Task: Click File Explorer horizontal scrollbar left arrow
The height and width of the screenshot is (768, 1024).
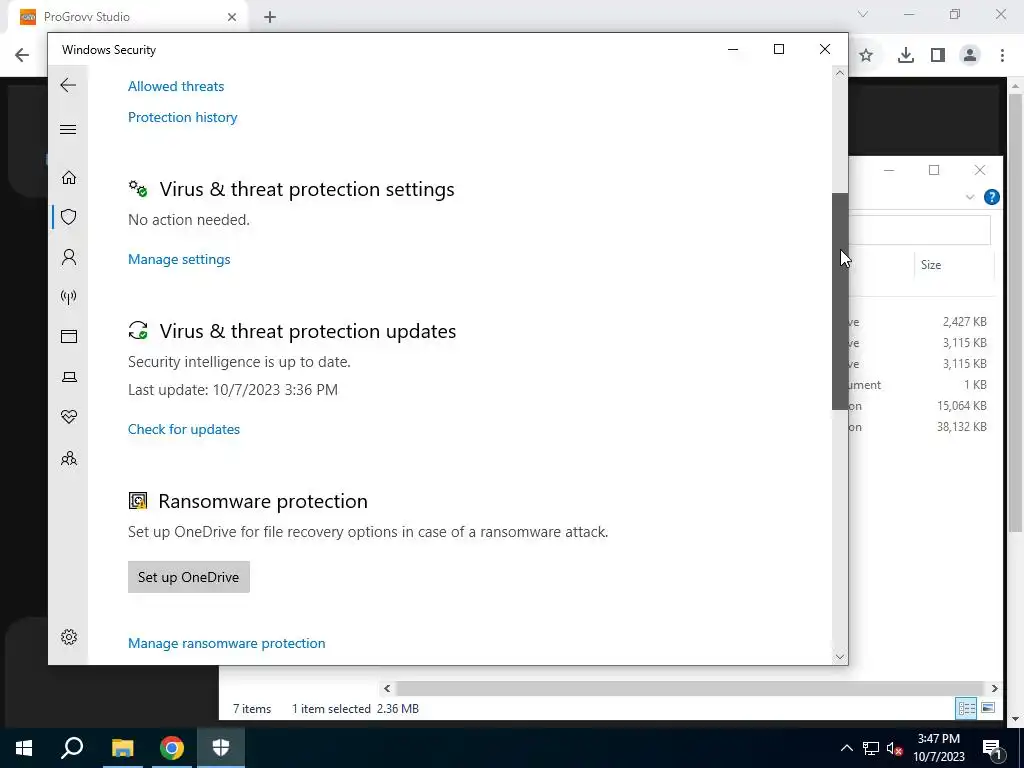Action: pos(387,688)
